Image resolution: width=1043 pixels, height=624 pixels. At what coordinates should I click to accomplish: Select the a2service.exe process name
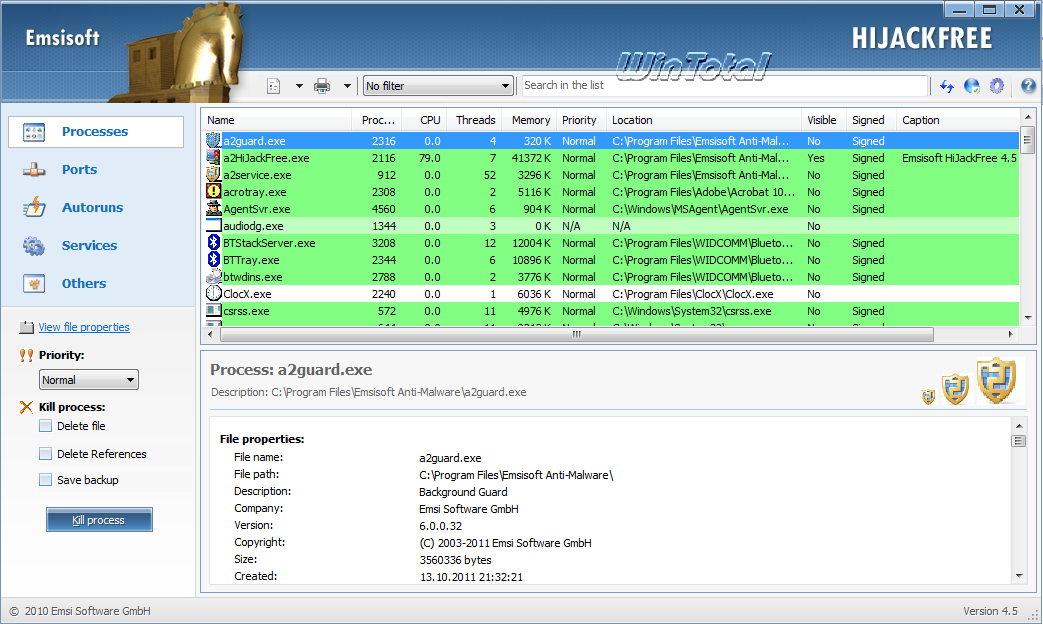coord(257,175)
